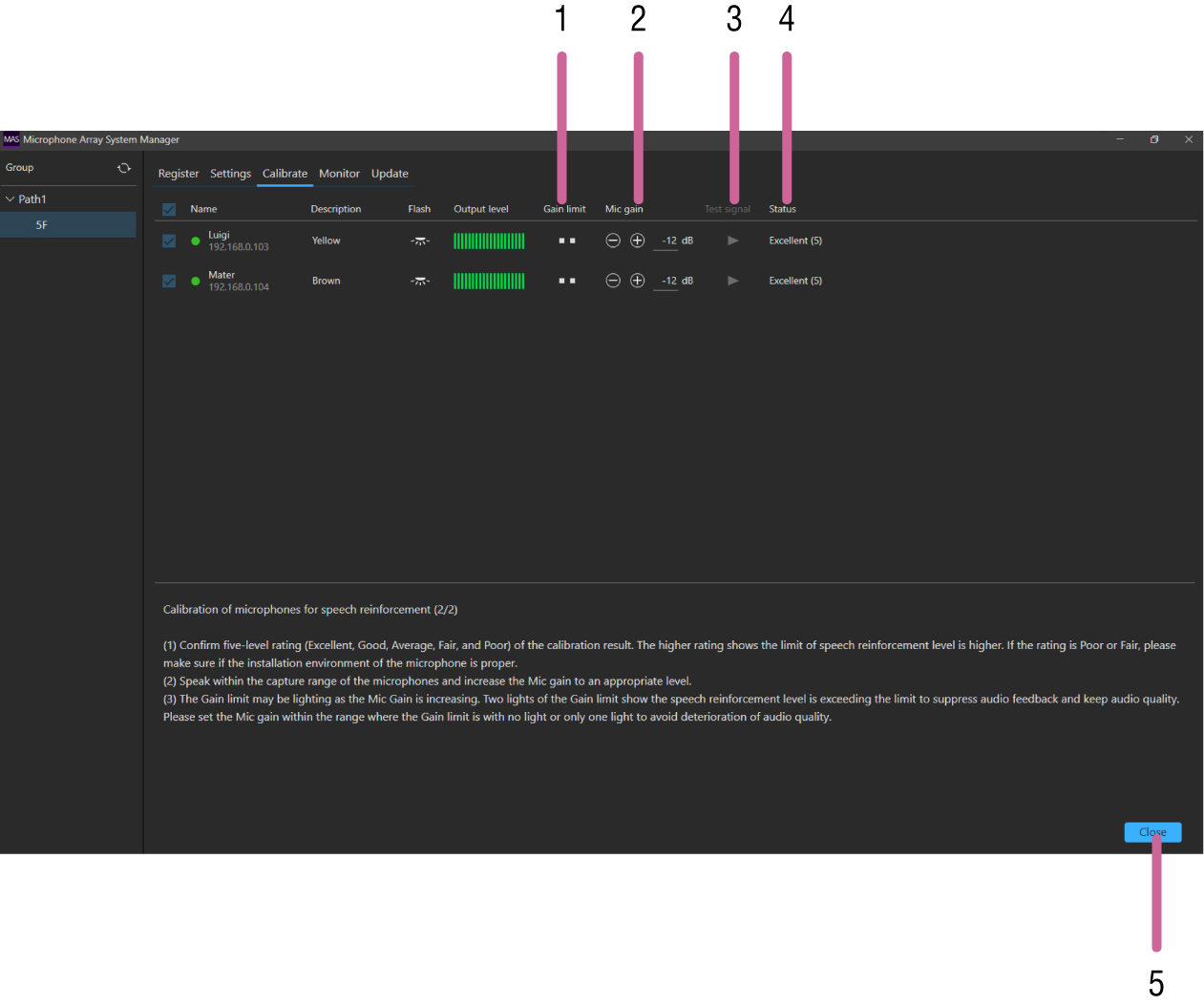The image size is (1204, 1005).
Task: Flash the Mater microphone light
Action: point(420,281)
